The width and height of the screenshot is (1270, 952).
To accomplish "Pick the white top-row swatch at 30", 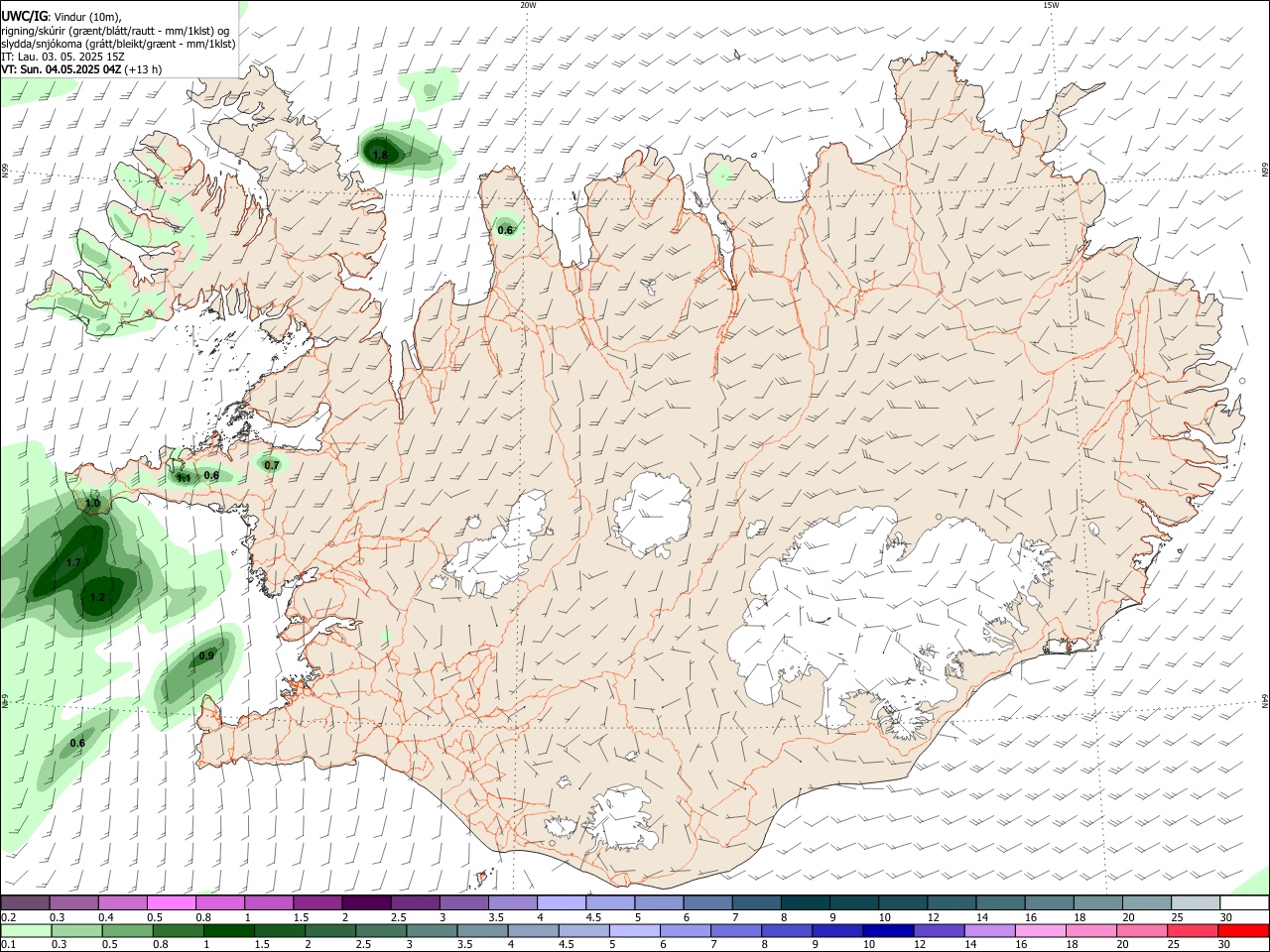I will 1244,902.
